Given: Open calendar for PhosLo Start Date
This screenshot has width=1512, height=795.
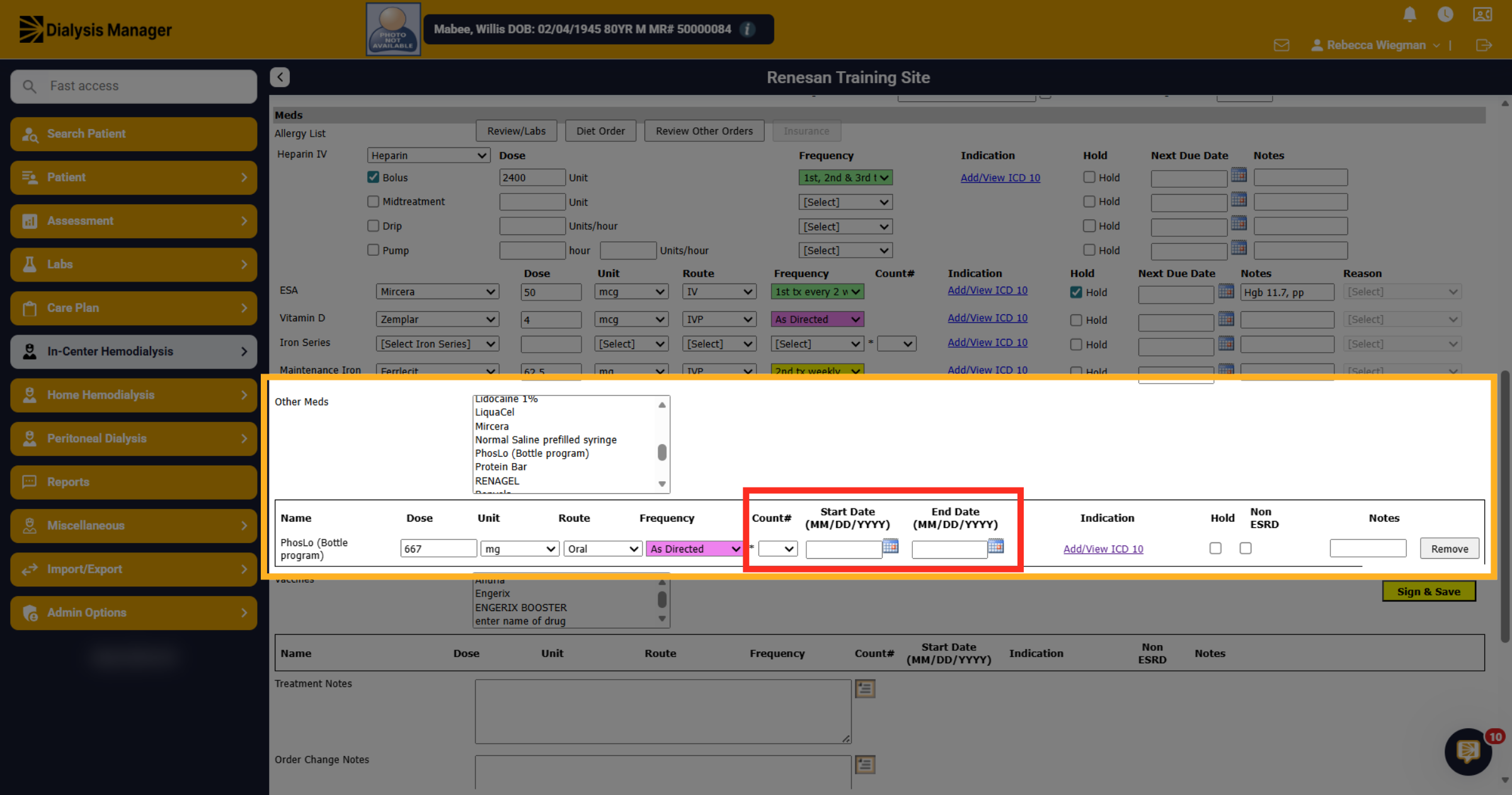Looking at the screenshot, I should (x=890, y=546).
